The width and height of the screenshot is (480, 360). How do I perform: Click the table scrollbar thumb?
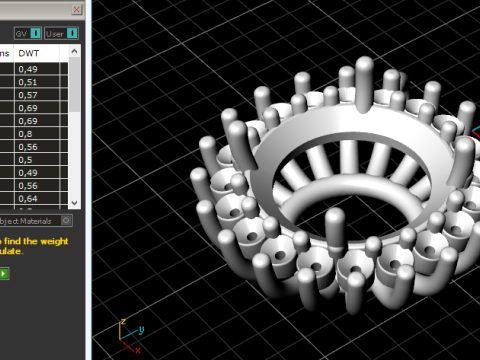(74, 85)
